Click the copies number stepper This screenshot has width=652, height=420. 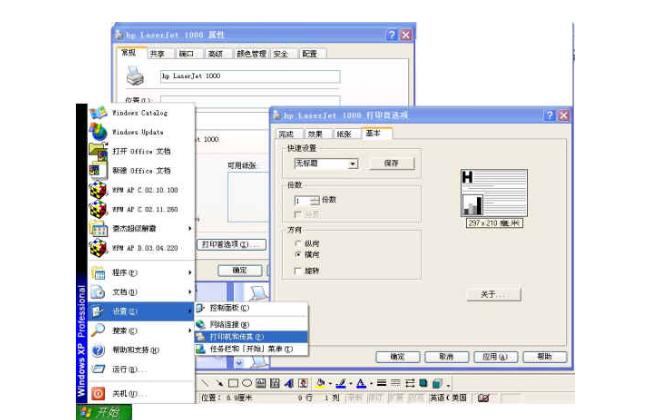[315, 201]
